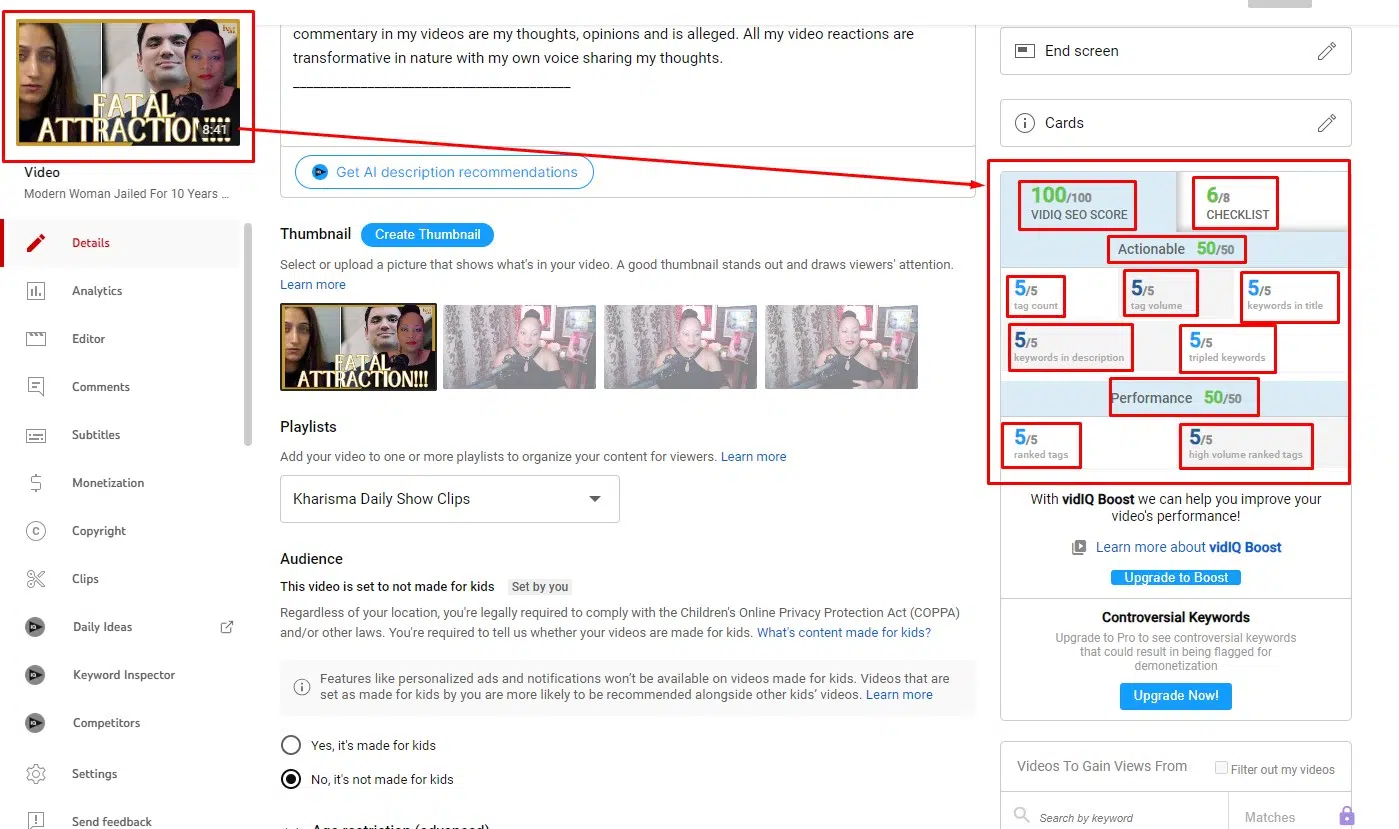Click the sidebar vertical scrollbar

click(248, 335)
